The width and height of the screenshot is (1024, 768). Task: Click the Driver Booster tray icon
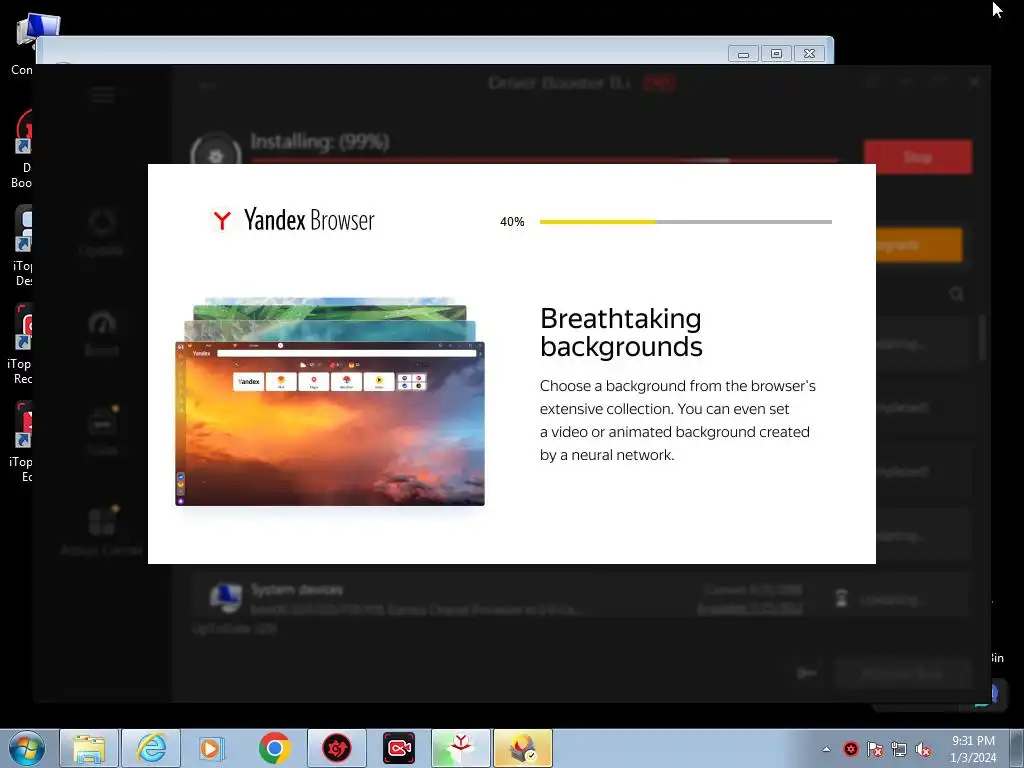click(850, 749)
